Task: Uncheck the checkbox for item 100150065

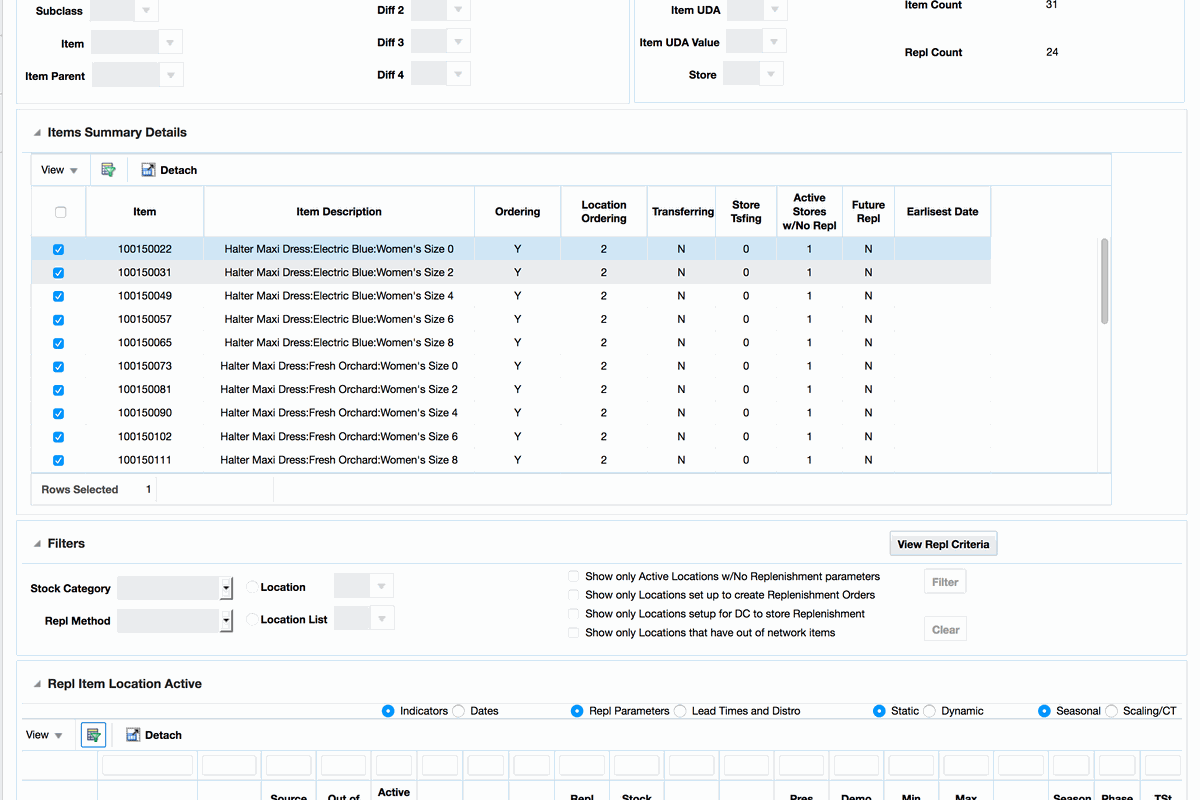Action: click(58, 343)
